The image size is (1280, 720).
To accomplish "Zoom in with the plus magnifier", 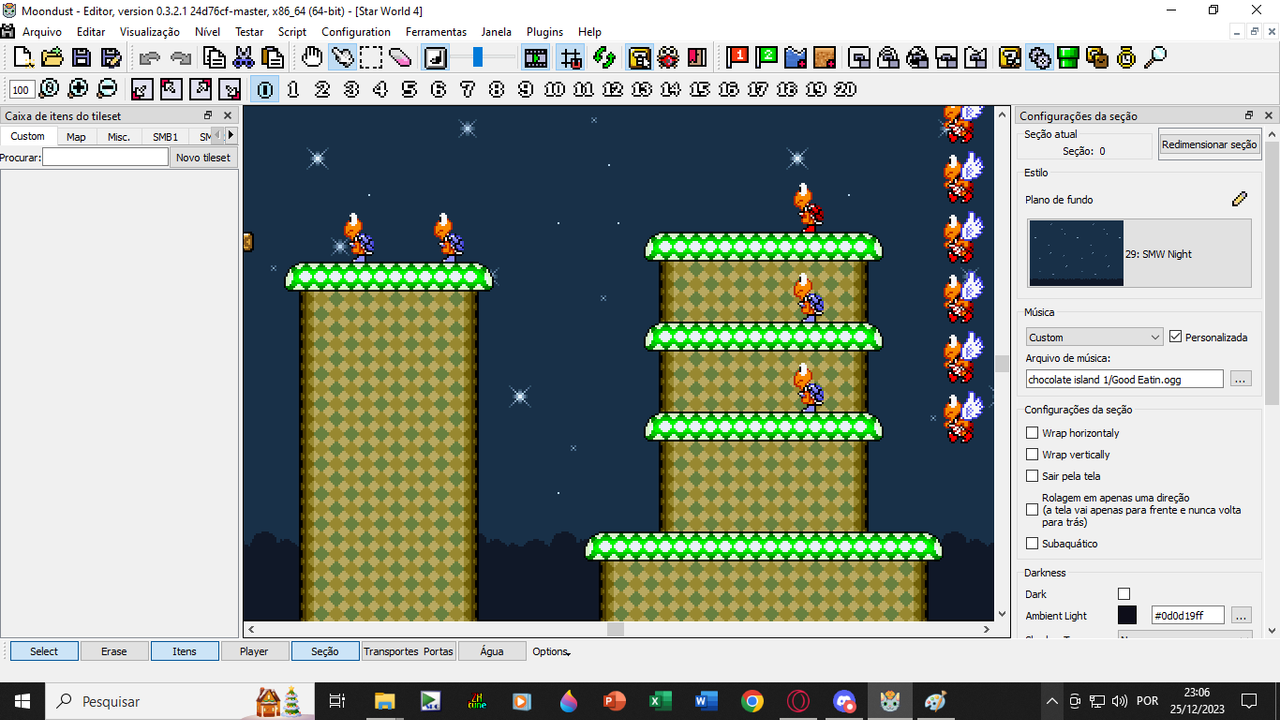I will (x=78, y=89).
